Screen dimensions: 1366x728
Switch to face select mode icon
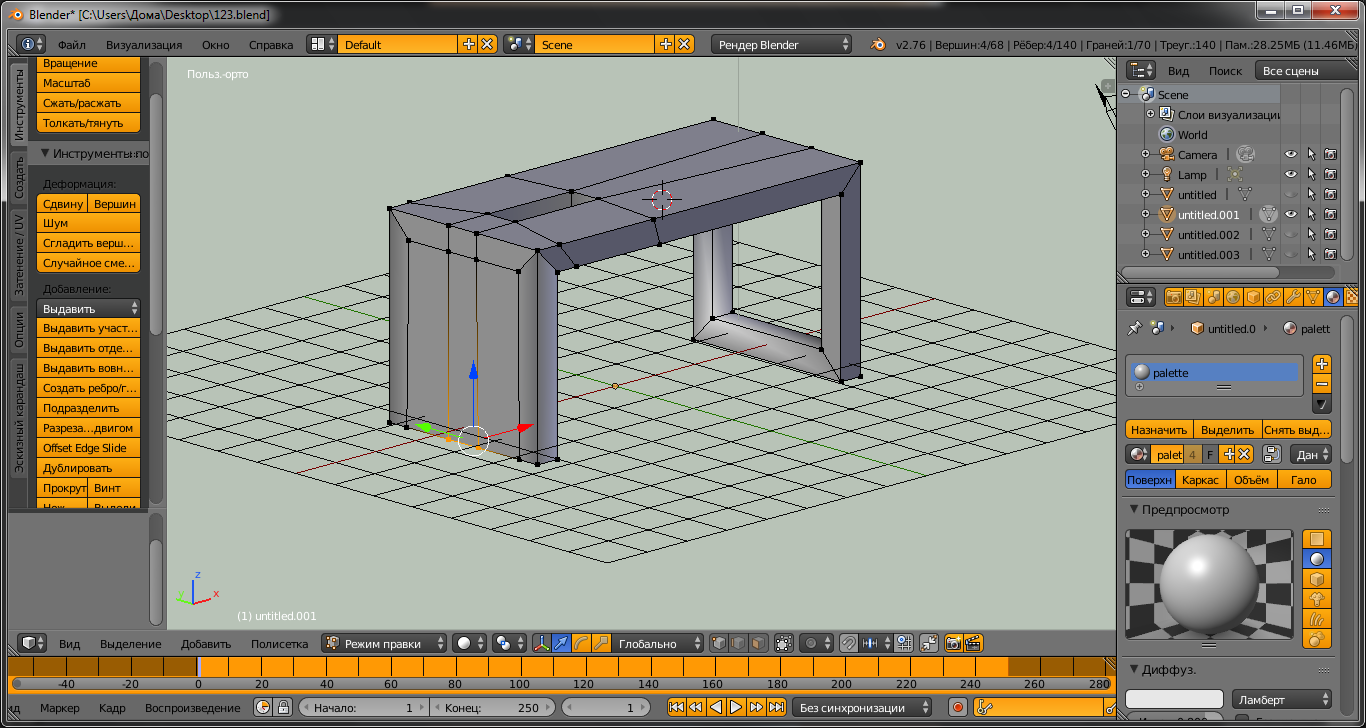[758, 643]
